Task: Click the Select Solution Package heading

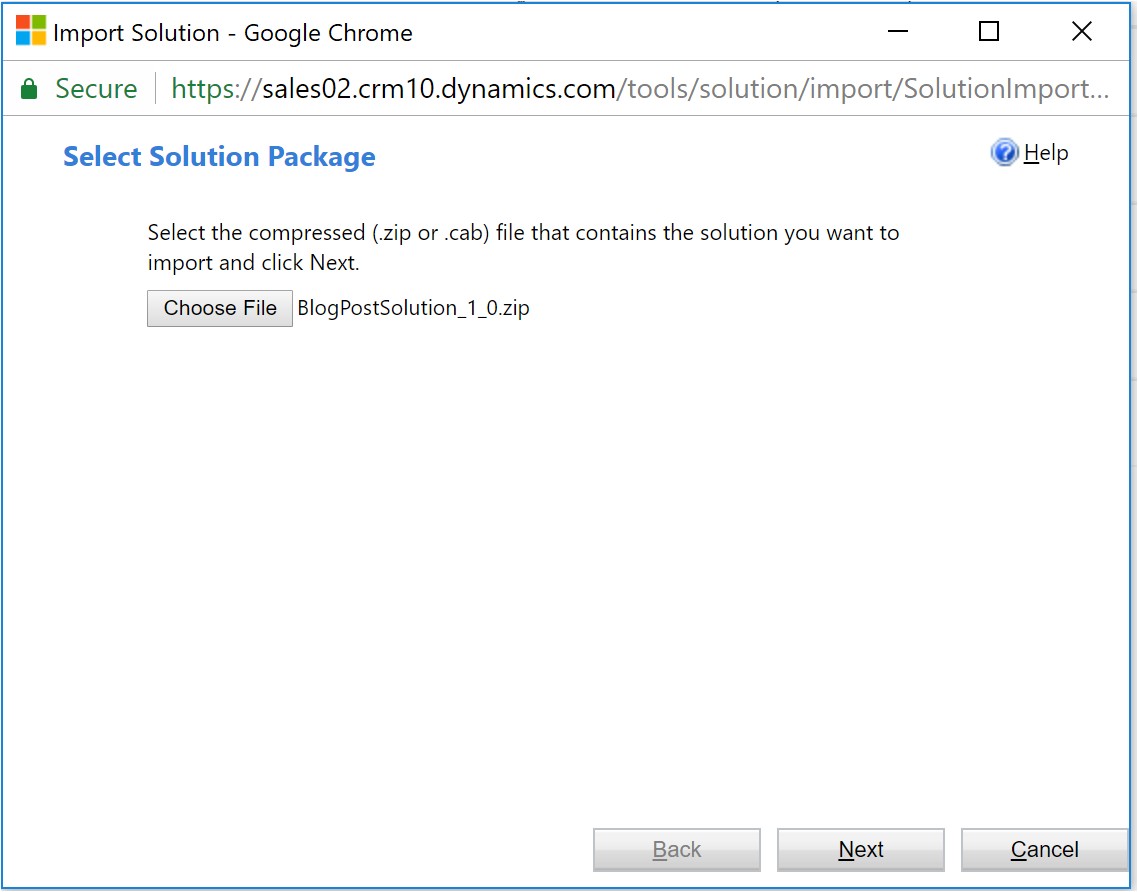Action: point(219,157)
